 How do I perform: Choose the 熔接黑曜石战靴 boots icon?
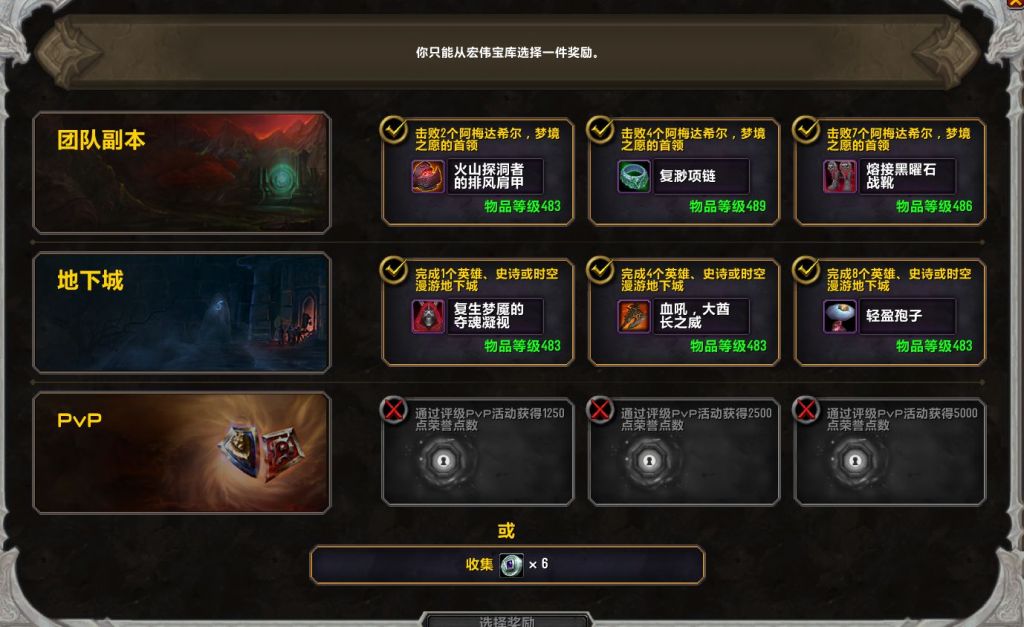point(840,176)
